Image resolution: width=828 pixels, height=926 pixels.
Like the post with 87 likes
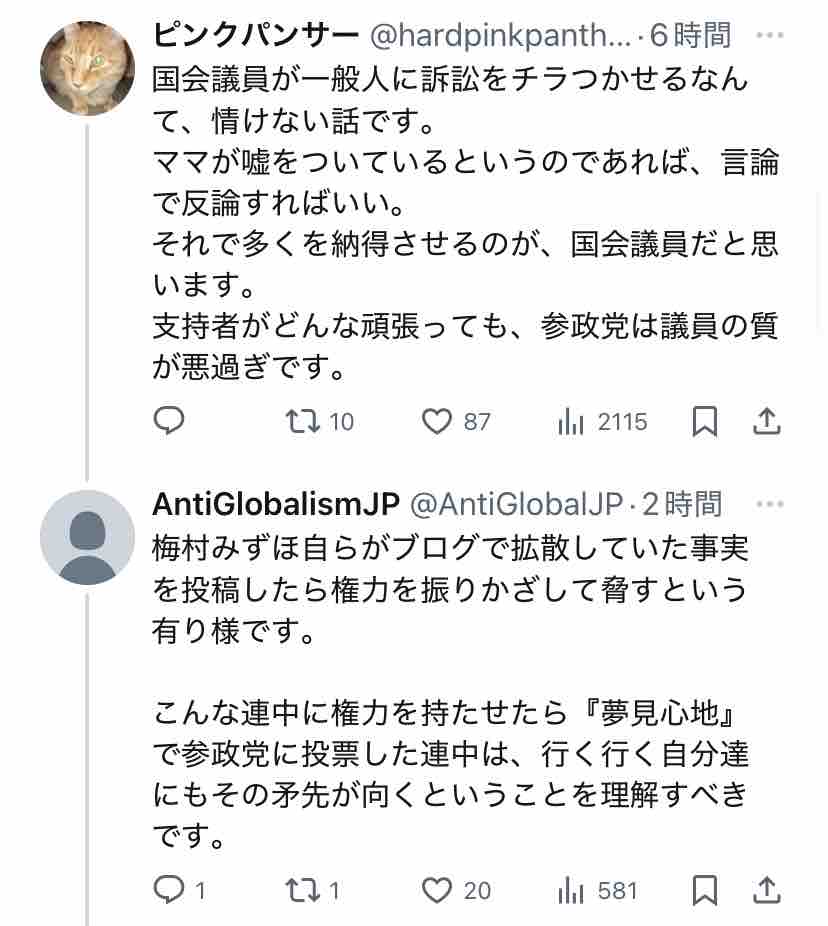[x=437, y=422]
